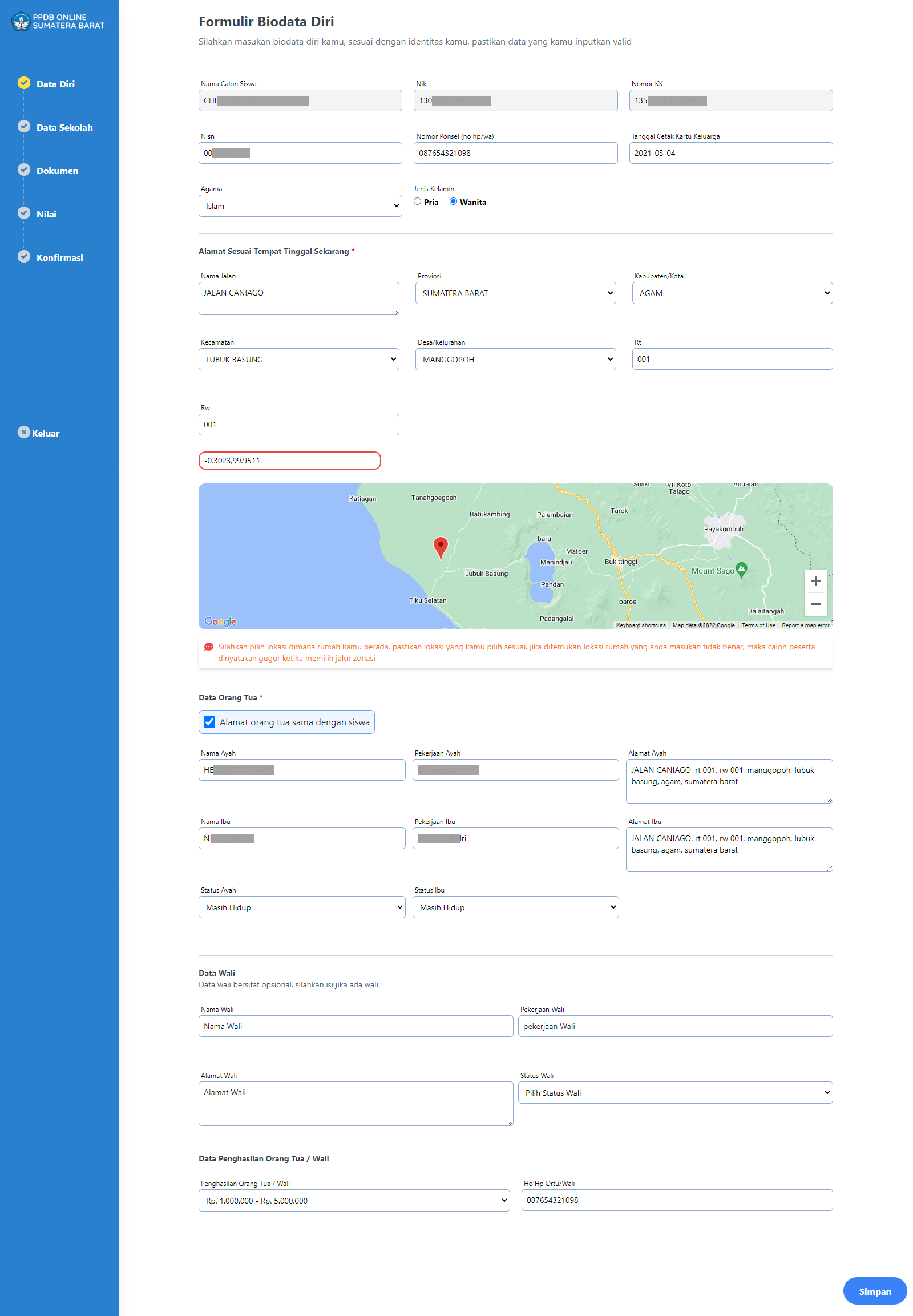Open the map Terms of Use link
The height and width of the screenshot is (1316, 913).
pos(758,625)
